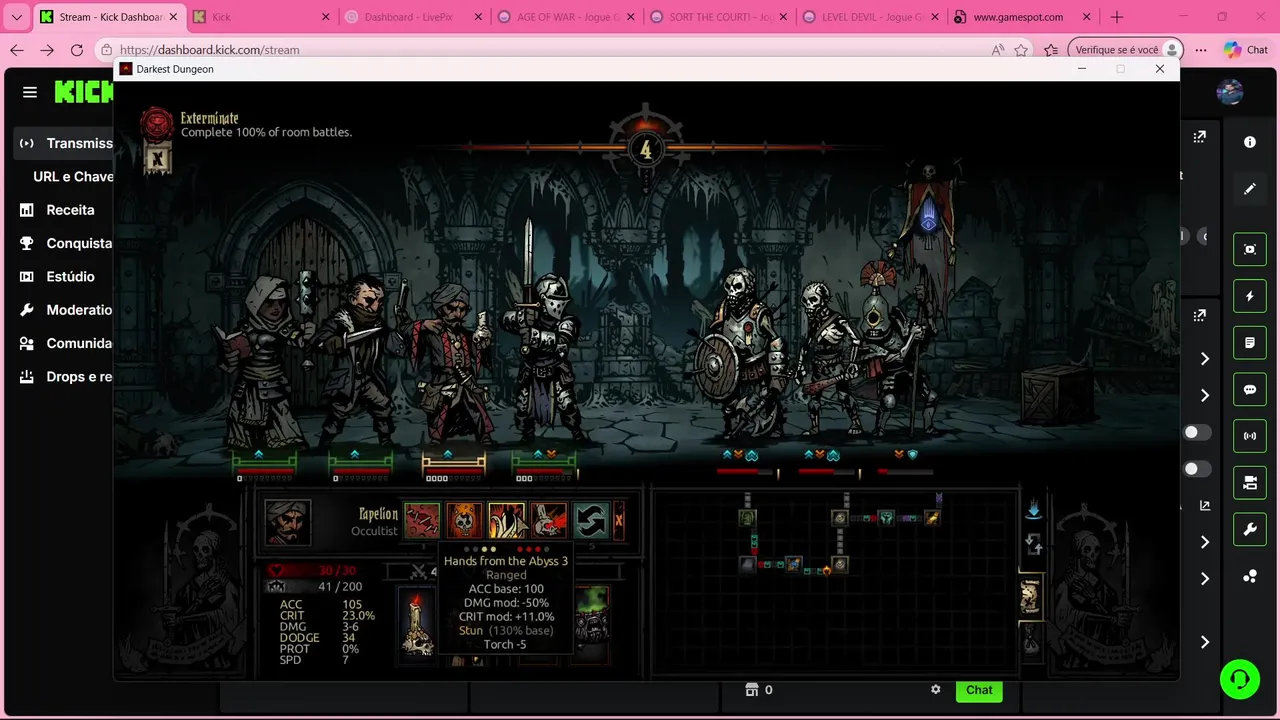Select the Hands from the Abyss skill icon

[x=506, y=521]
